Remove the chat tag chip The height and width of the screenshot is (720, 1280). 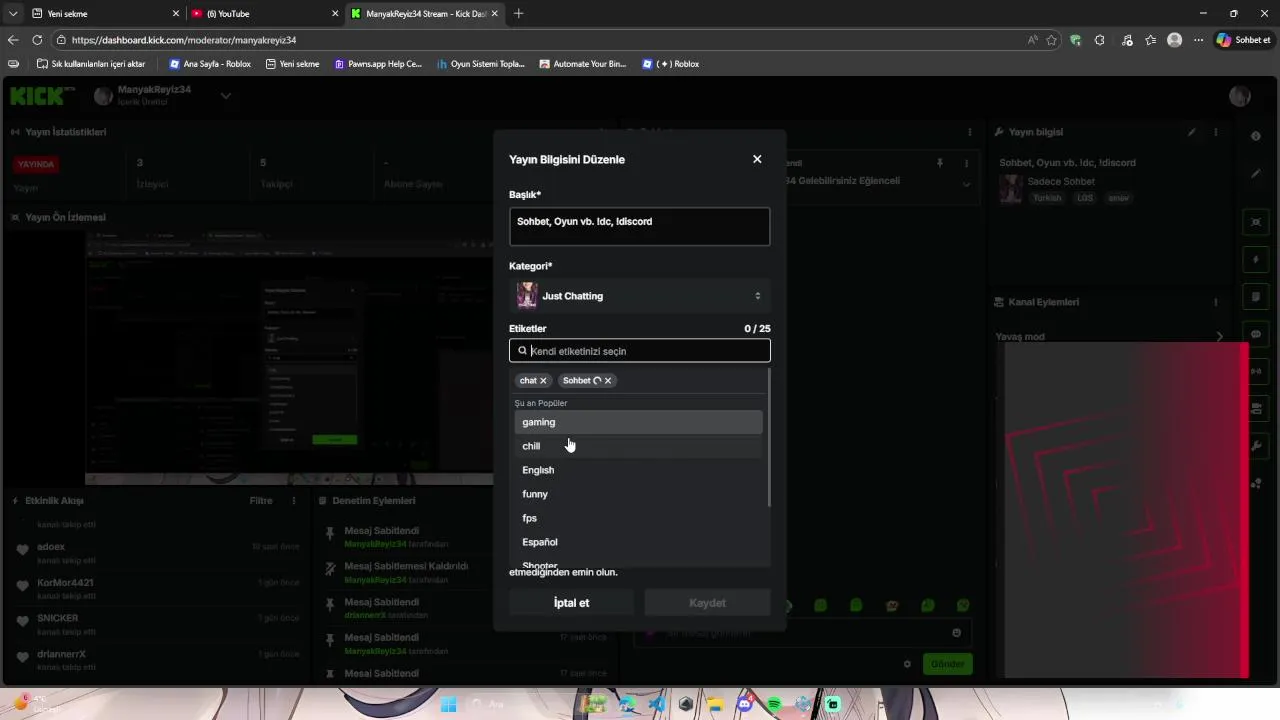point(543,381)
